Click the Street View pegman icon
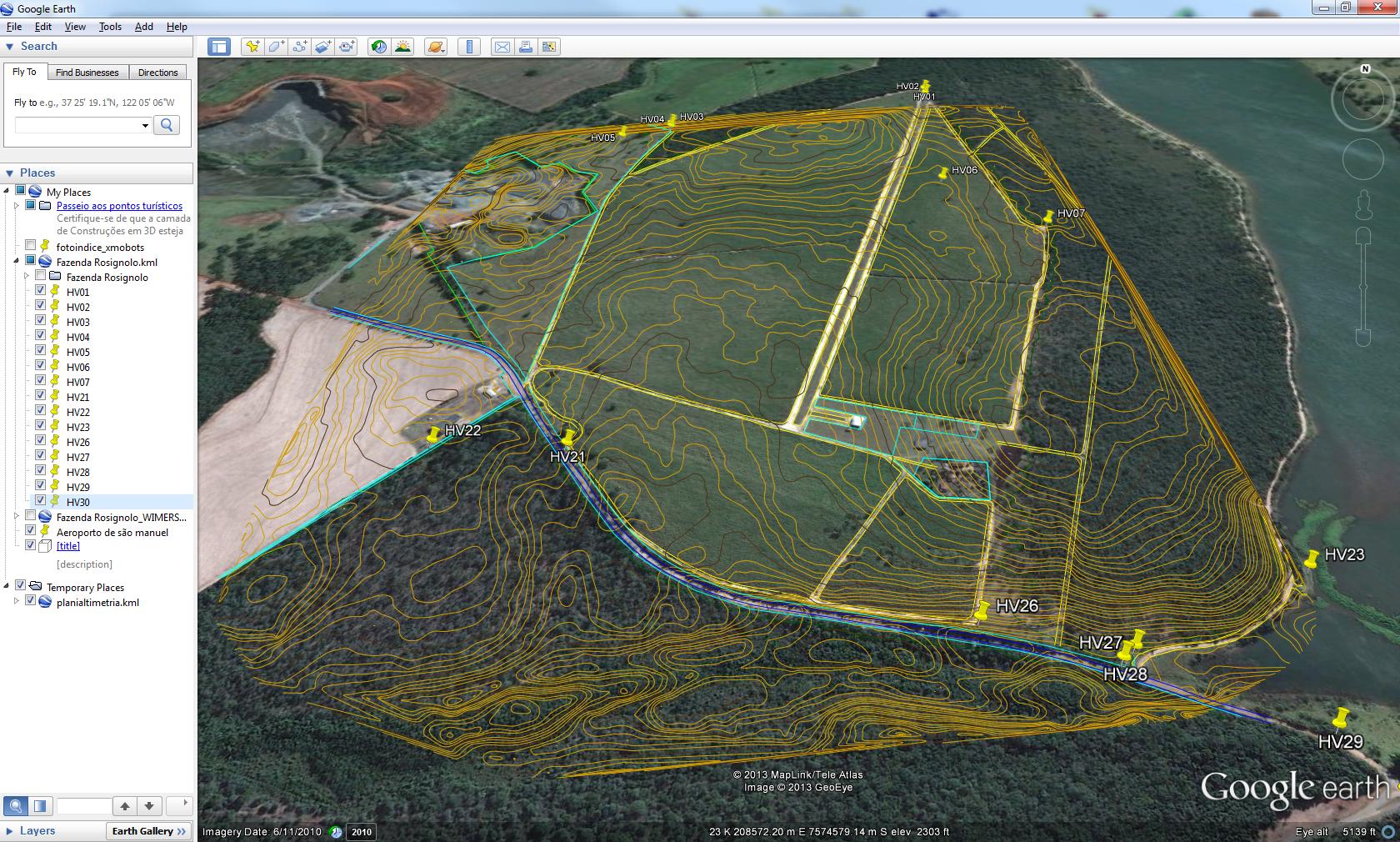1400x842 pixels. click(x=1363, y=204)
